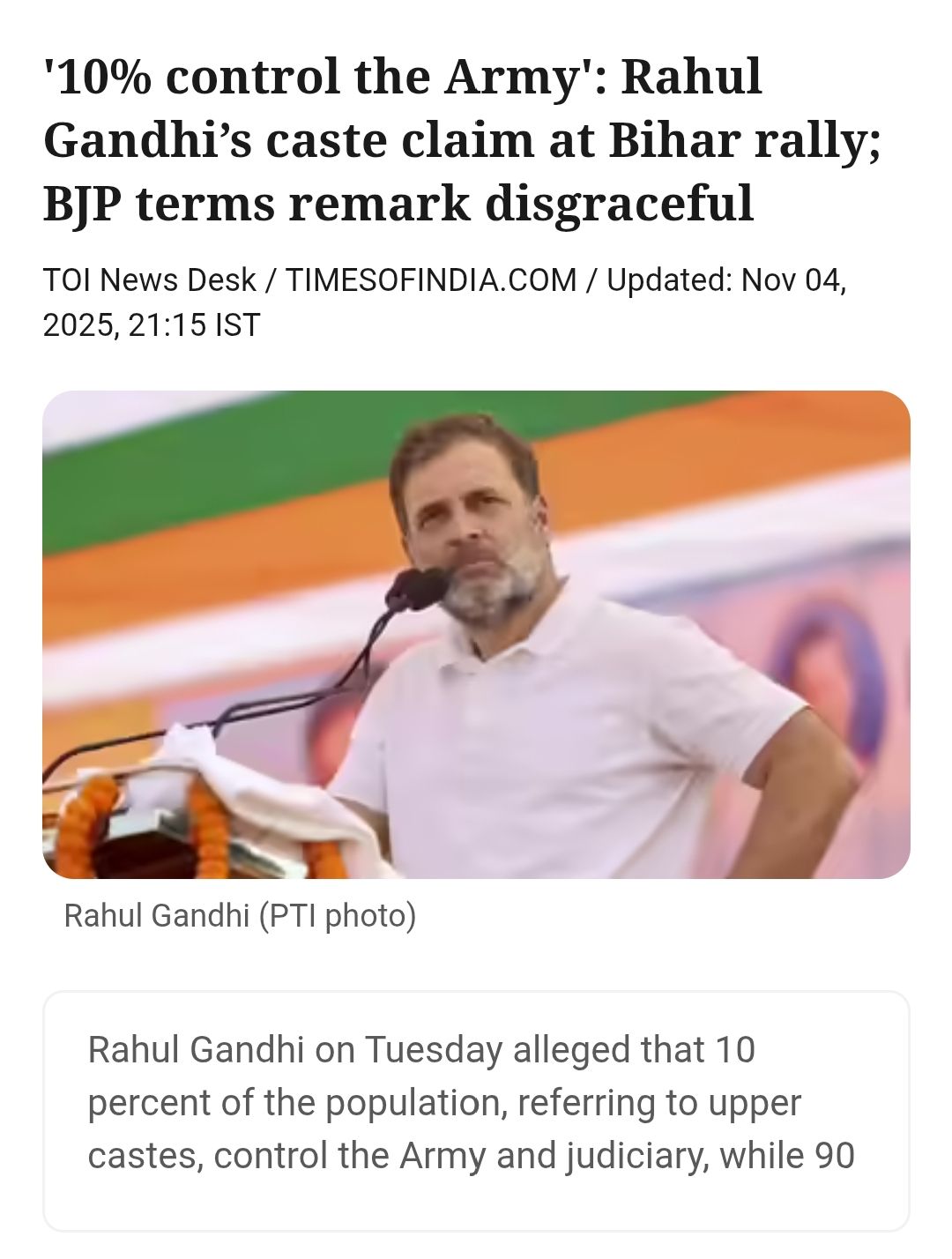This screenshot has width=952, height=1259.
Task: Select the 'Rahul Gandhi (PTI photo)' caption
Action: 240,916
